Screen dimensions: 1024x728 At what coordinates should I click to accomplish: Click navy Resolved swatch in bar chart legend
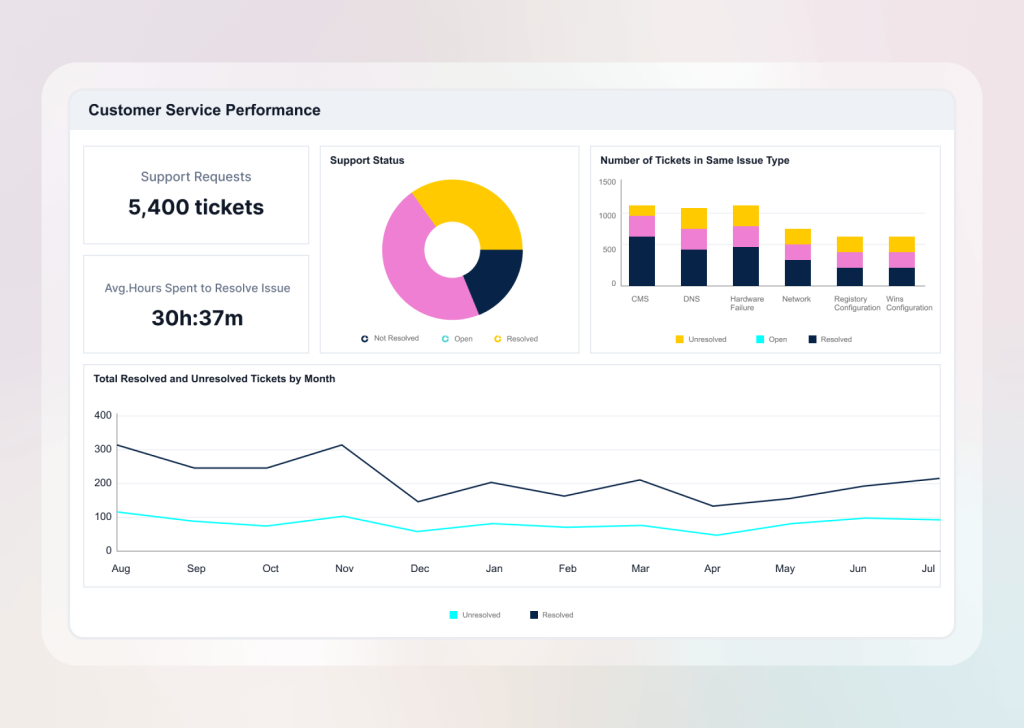pos(812,340)
